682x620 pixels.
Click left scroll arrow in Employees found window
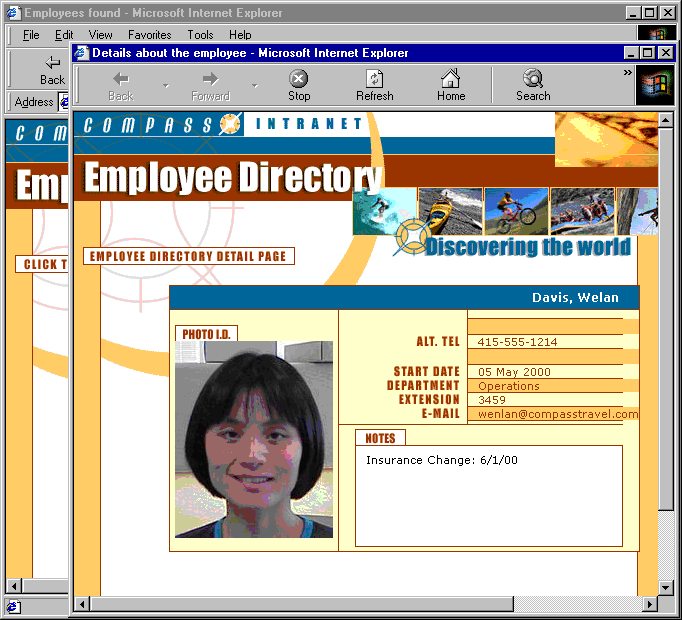click(14, 586)
